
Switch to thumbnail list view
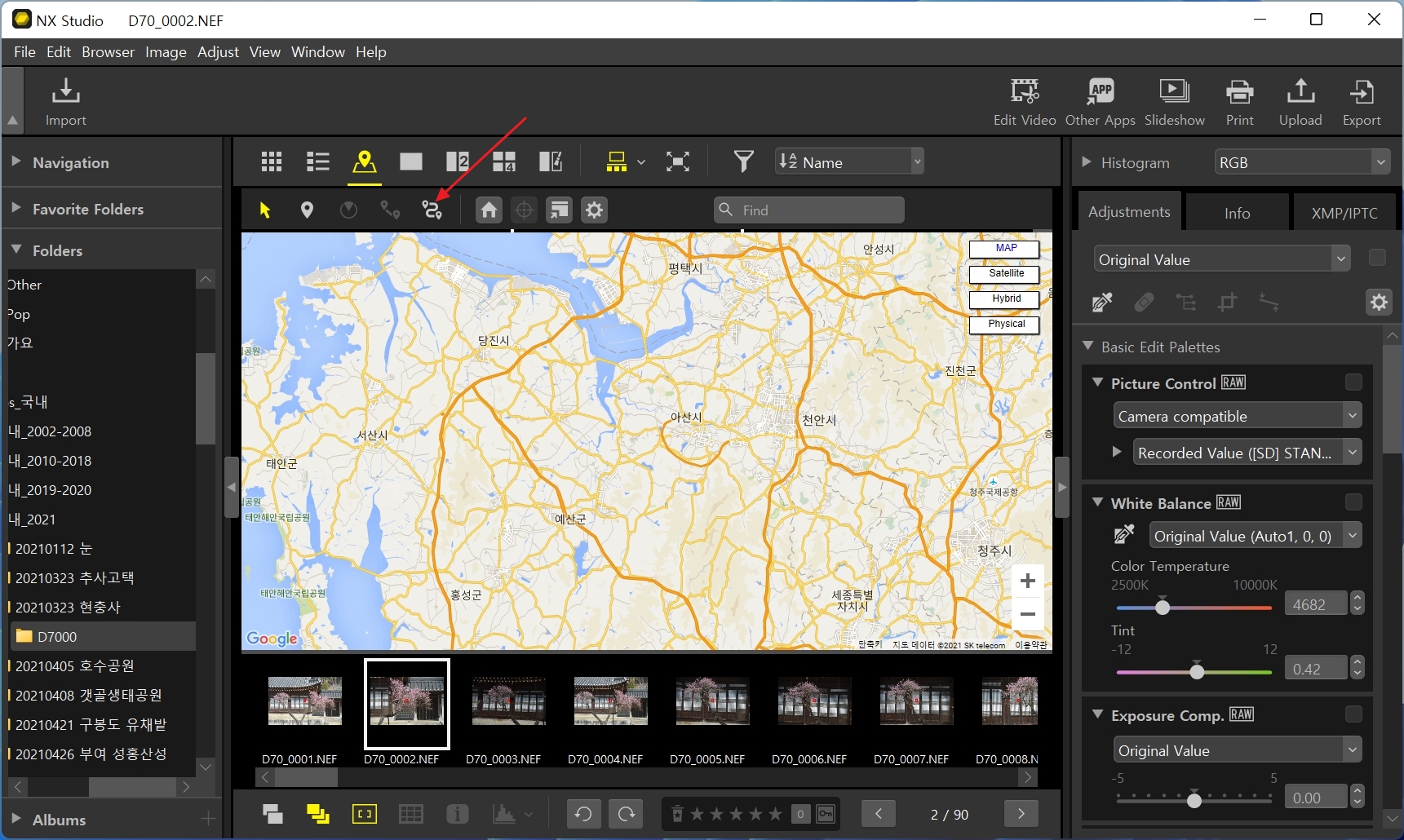click(317, 161)
